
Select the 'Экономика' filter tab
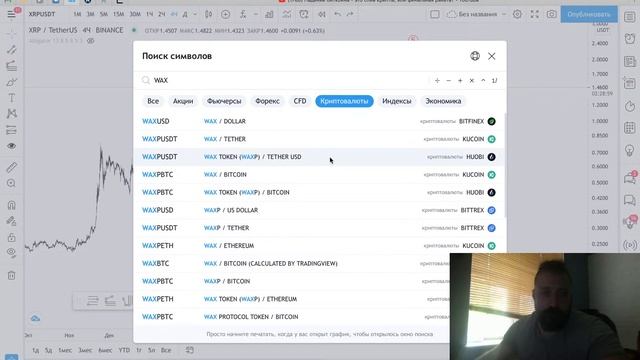click(443, 101)
